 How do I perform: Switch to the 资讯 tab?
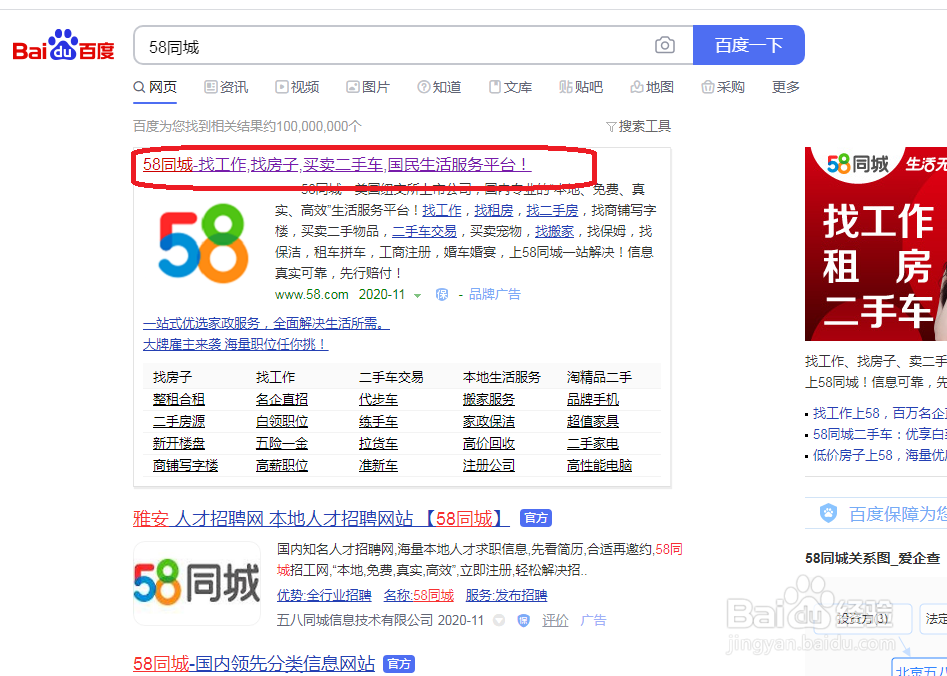(226, 87)
